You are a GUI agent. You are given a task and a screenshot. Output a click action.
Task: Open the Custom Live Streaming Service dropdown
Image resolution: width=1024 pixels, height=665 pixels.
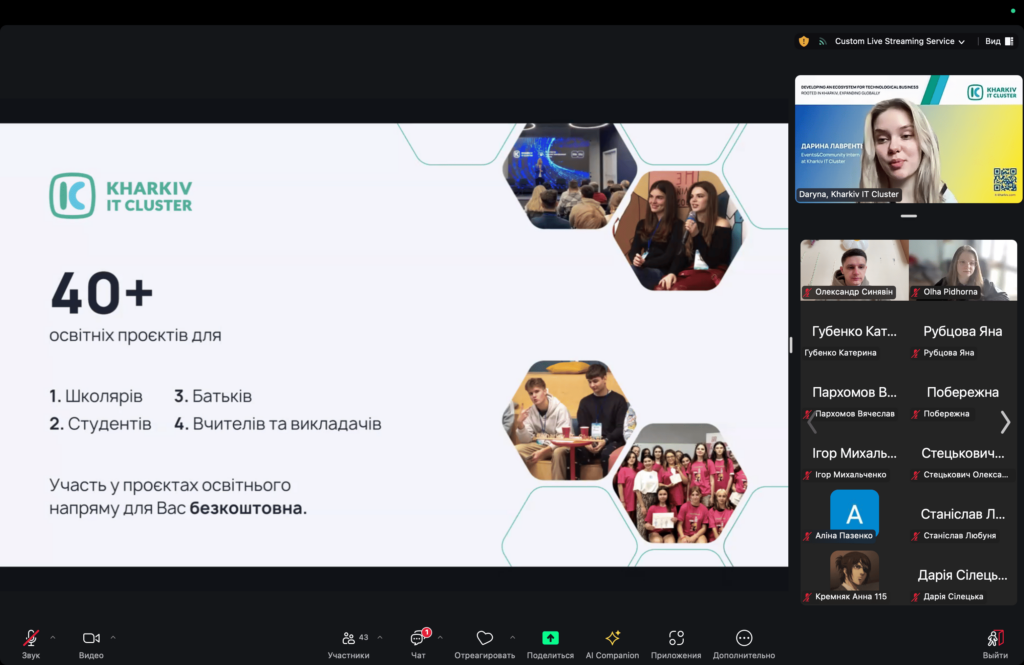899,41
